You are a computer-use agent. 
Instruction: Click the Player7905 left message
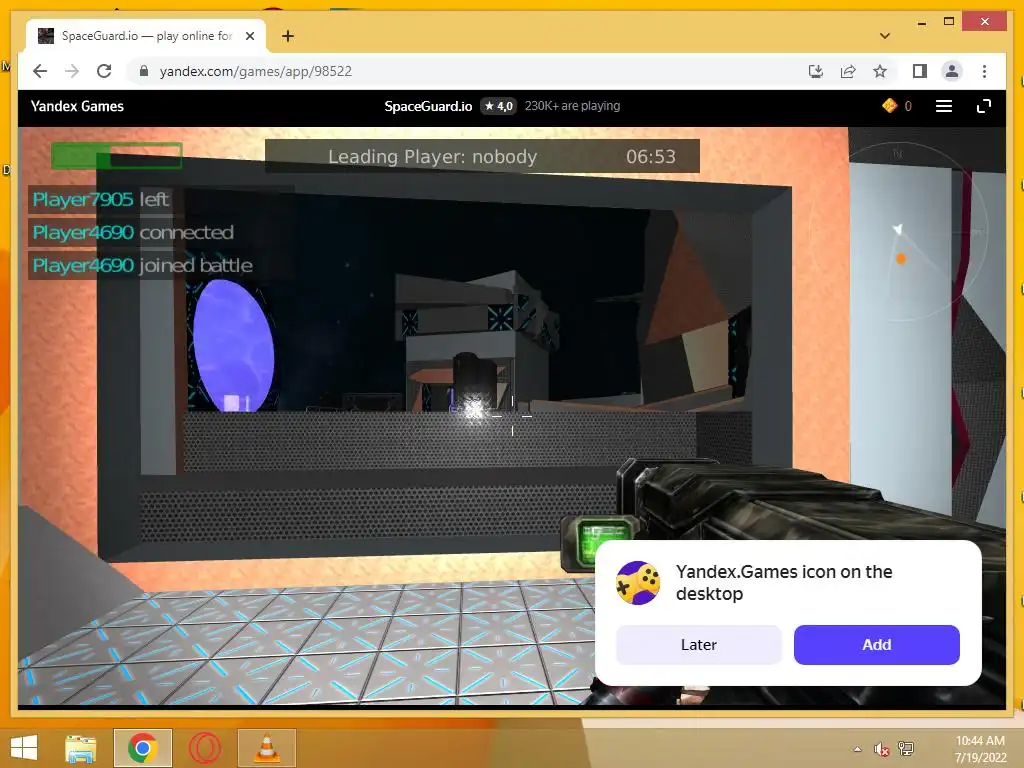100,199
